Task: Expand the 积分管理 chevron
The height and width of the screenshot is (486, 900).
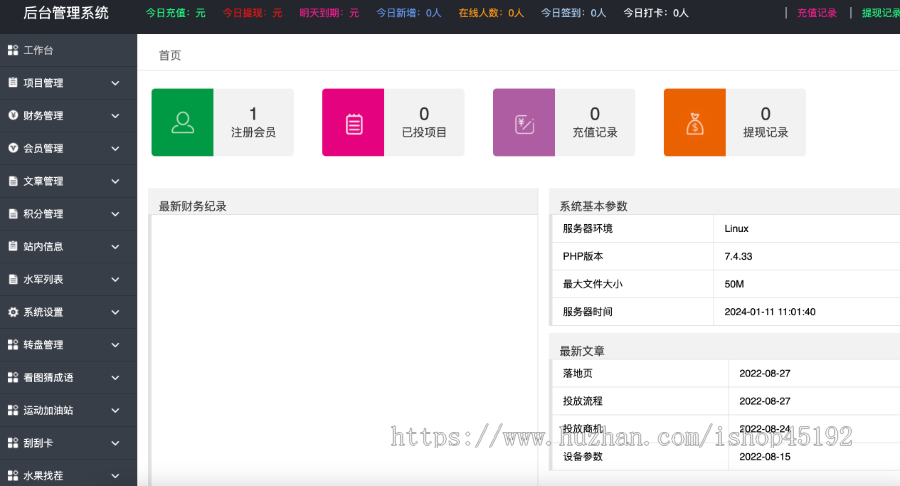Action: (x=115, y=214)
